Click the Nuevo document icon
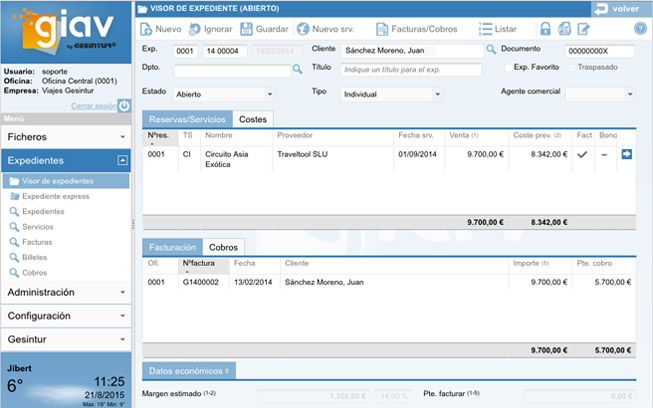This screenshot has width=653, height=408. (146, 29)
